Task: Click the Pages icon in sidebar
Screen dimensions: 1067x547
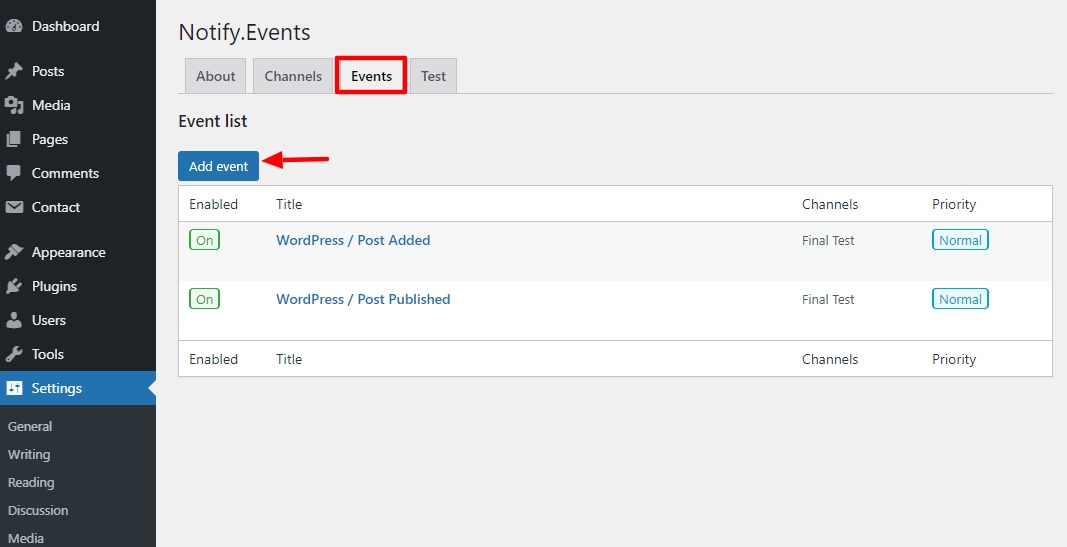Action: (x=14, y=139)
